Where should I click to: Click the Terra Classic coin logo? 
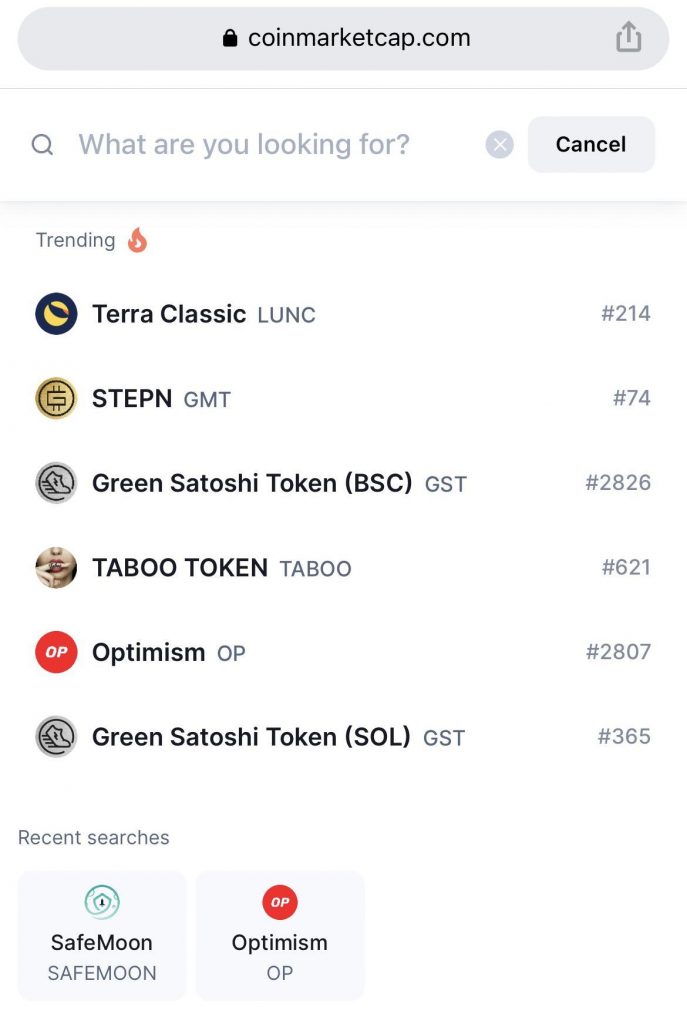pos(55,313)
